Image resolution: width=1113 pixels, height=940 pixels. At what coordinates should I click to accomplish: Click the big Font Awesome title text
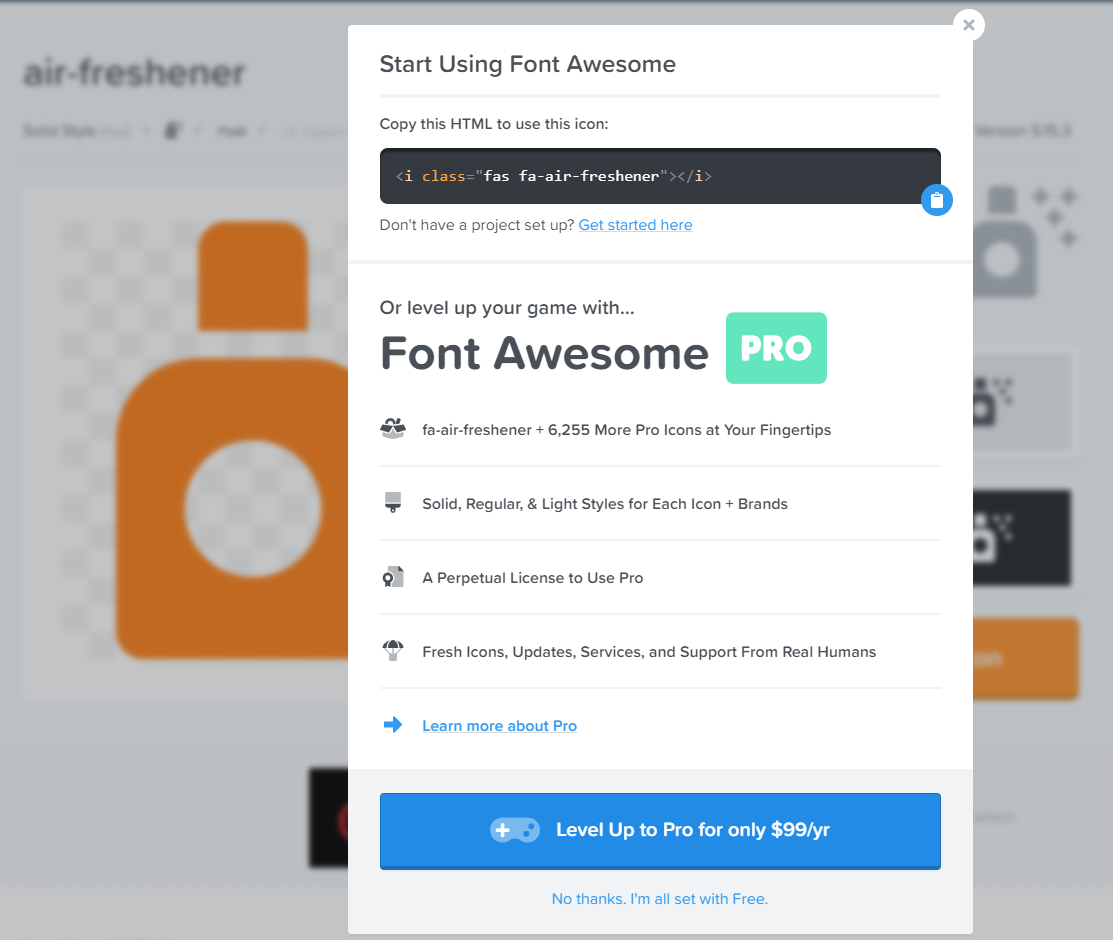coord(544,354)
